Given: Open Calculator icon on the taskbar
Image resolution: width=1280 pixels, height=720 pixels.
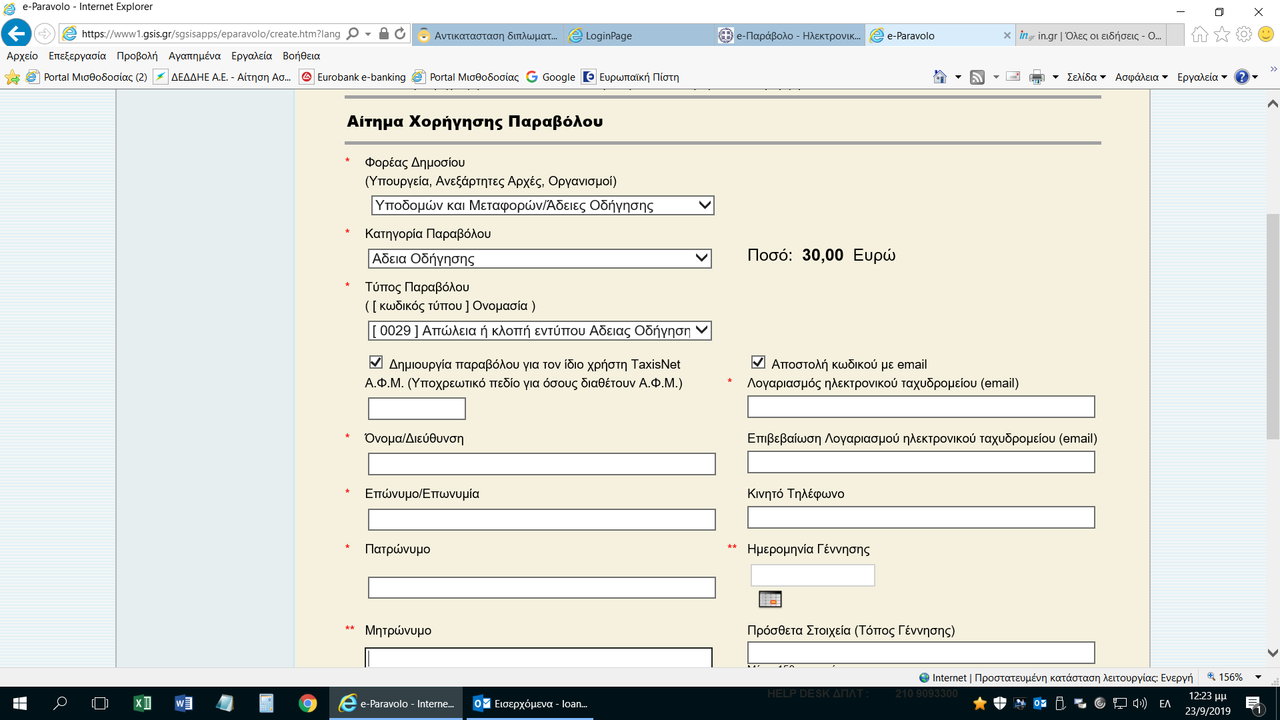Looking at the screenshot, I should point(266,703).
